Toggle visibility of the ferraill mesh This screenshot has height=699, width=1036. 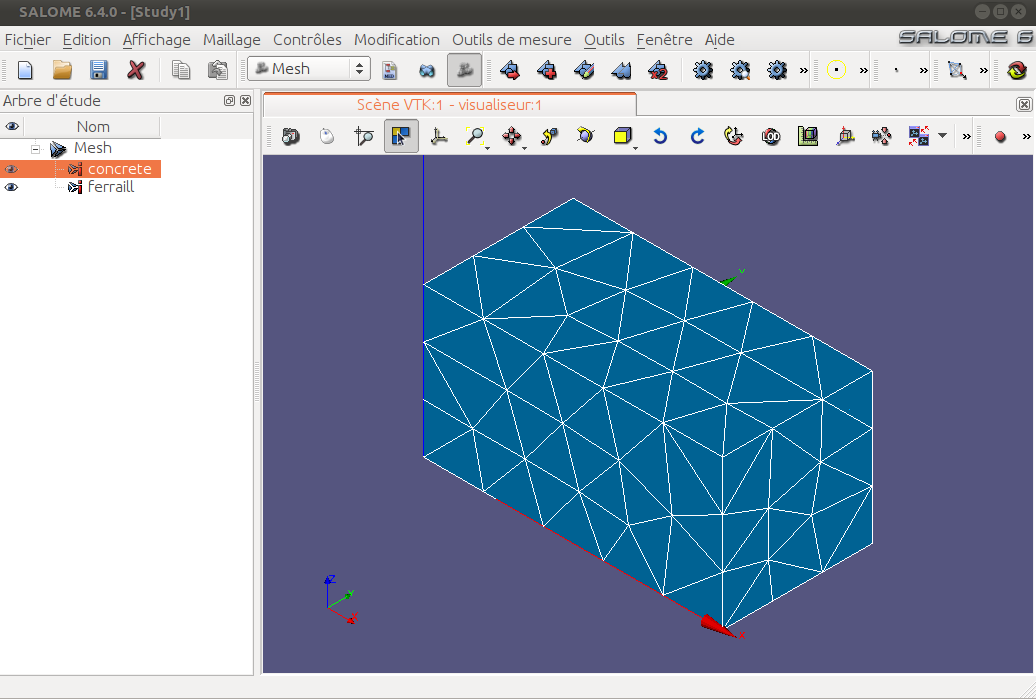(12, 187)
